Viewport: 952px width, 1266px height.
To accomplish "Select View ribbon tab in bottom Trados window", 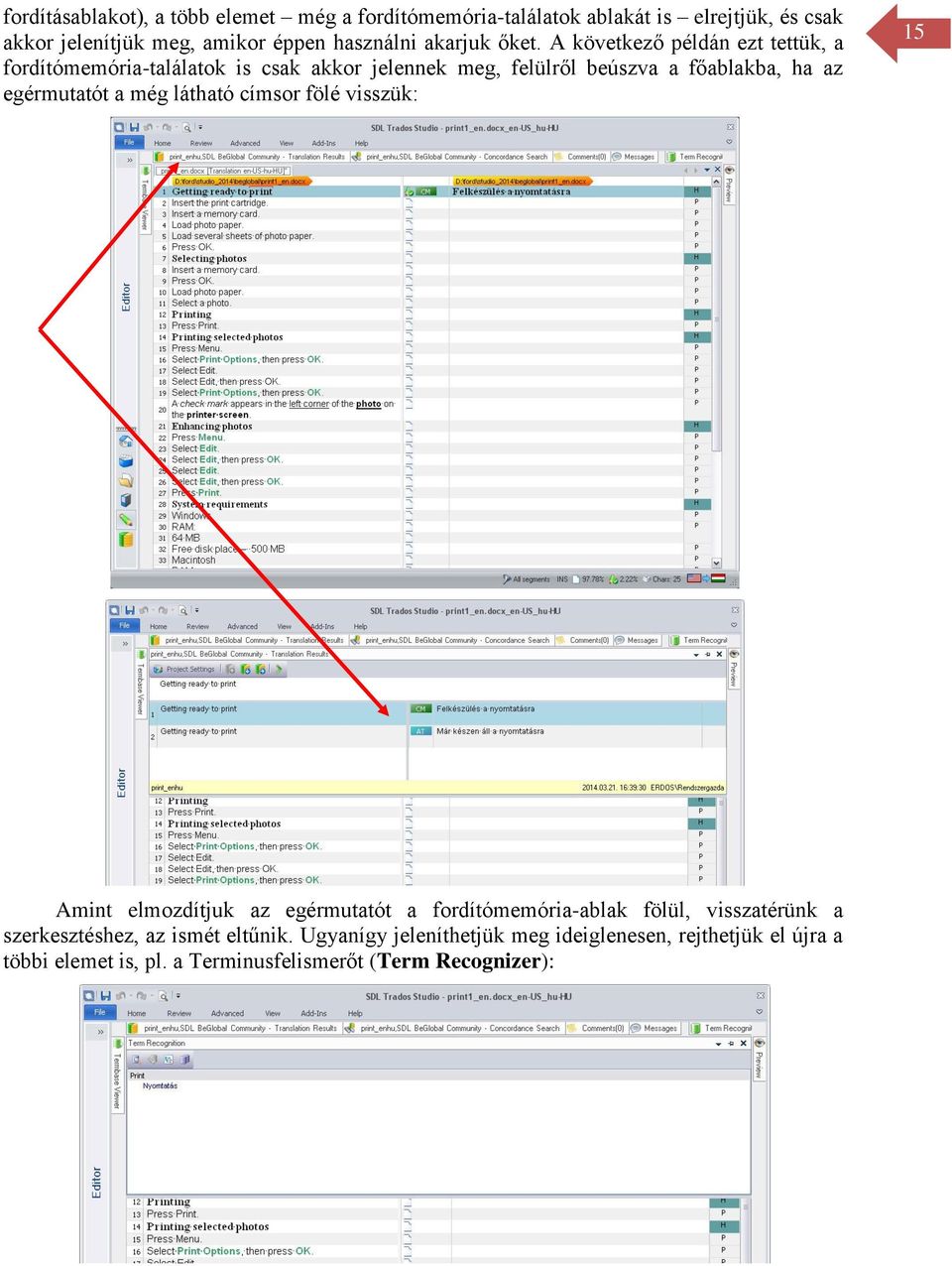I will coord(273,1013).
